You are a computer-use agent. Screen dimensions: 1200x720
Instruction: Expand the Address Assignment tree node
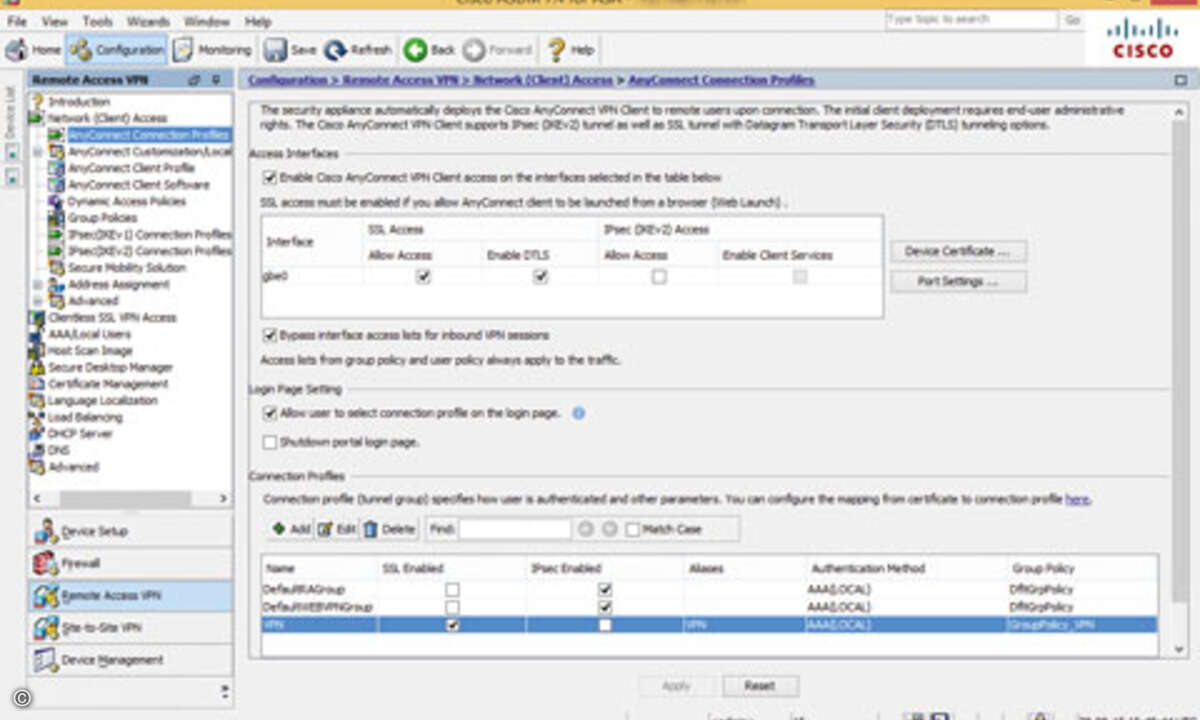tap(38, 284)
